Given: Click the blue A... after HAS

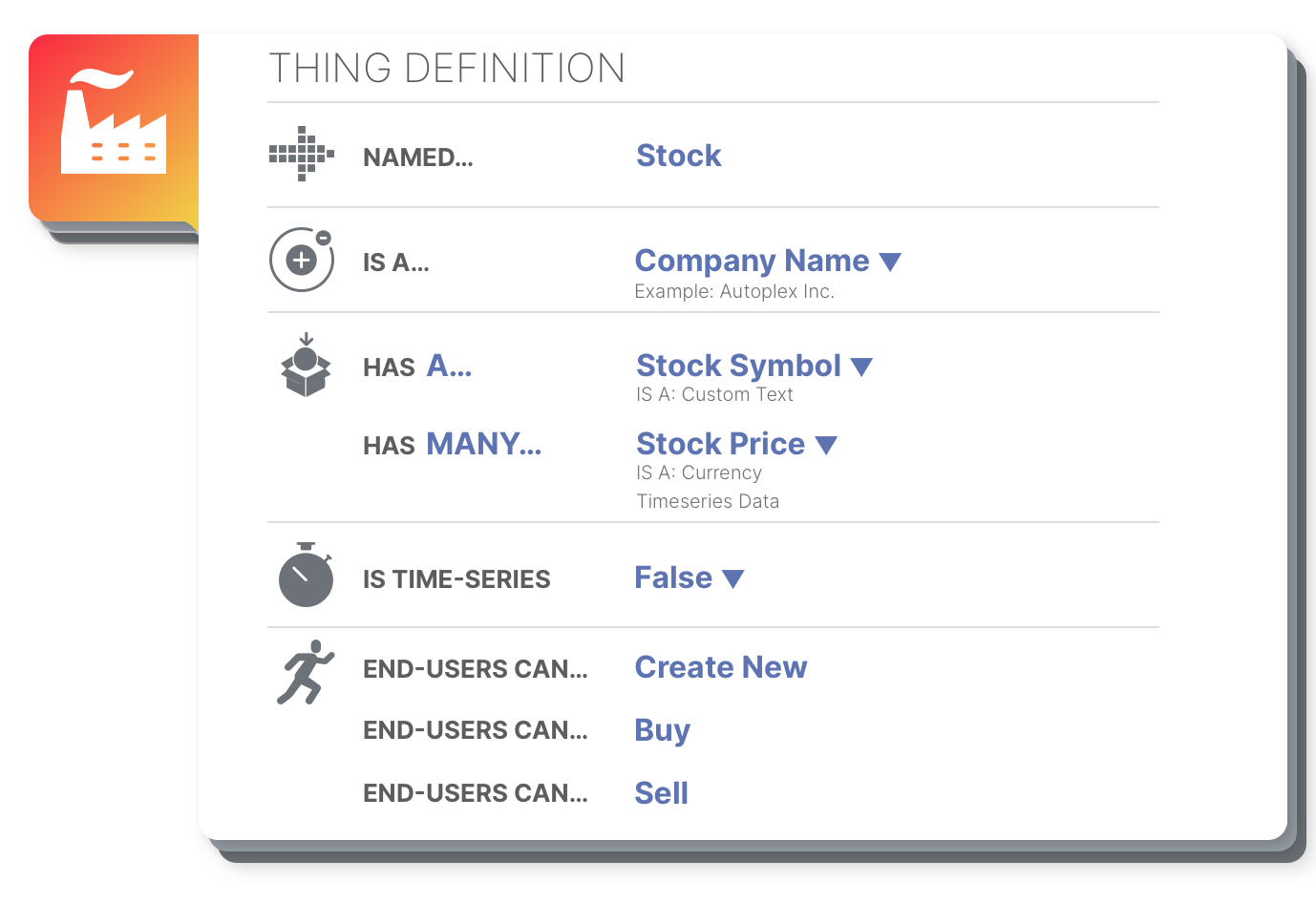Looking at the screenshot, I should click(x=449, y=366).
